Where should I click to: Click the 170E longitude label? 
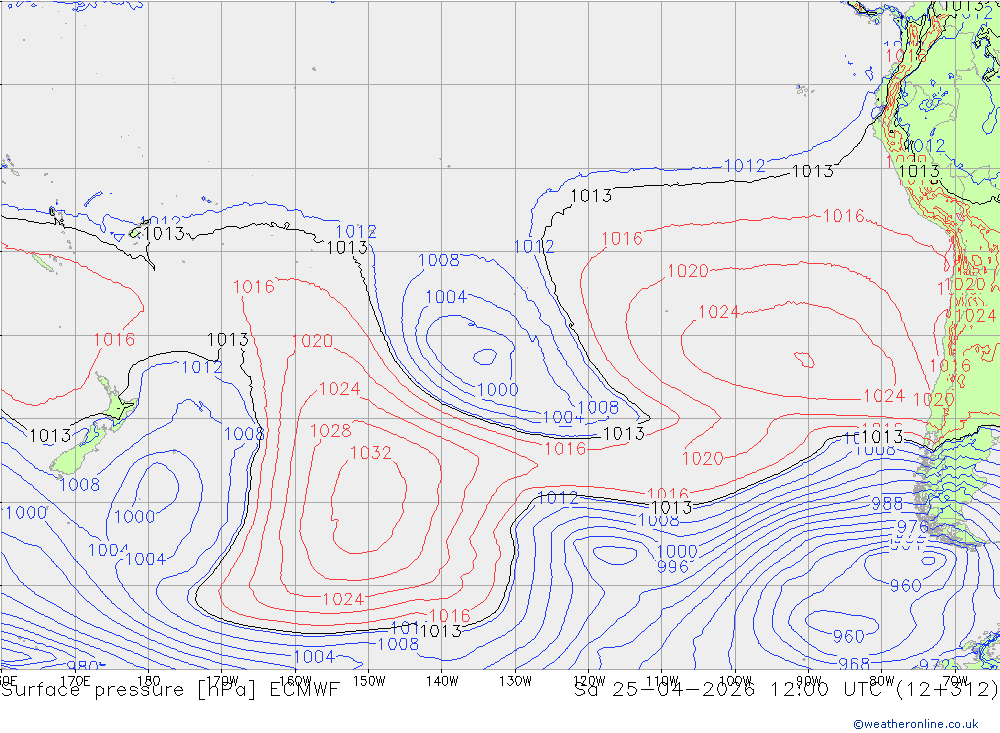75,681
